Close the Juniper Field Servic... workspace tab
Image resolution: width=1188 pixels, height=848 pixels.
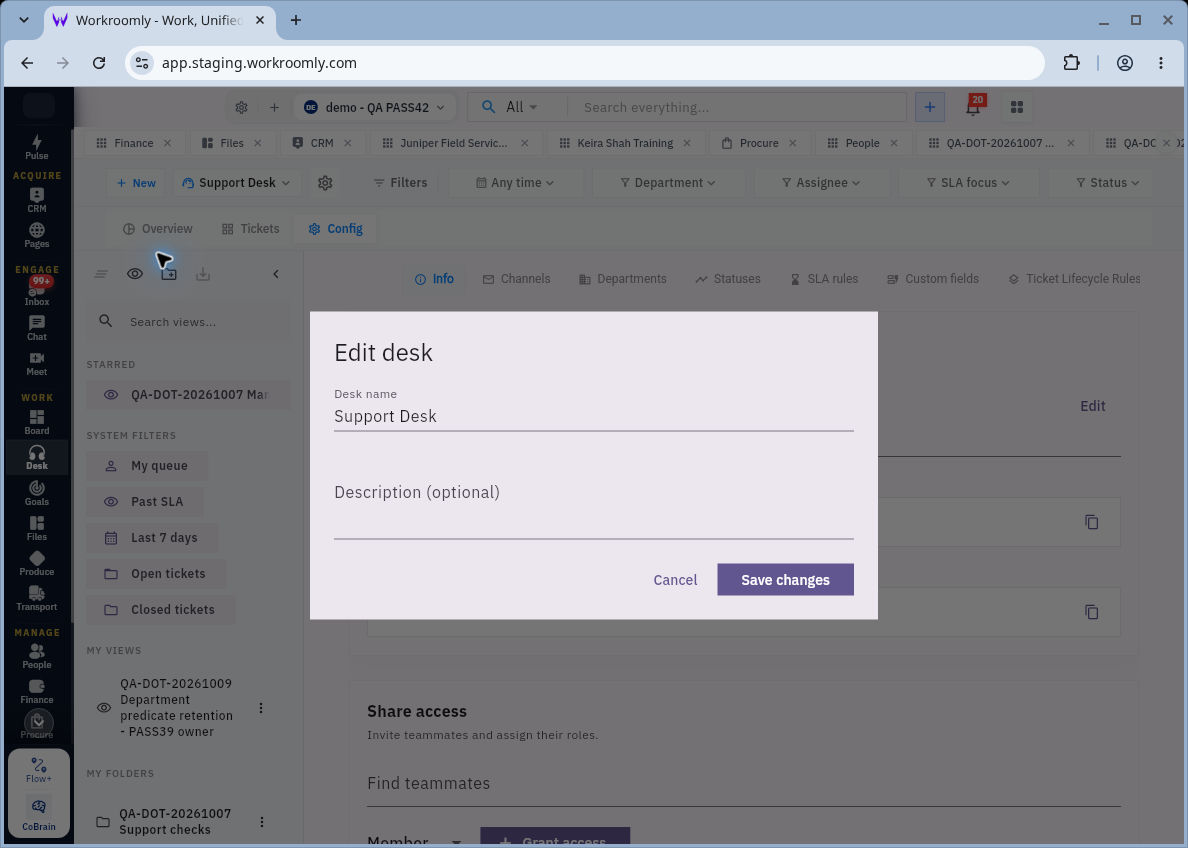[525, 143]
